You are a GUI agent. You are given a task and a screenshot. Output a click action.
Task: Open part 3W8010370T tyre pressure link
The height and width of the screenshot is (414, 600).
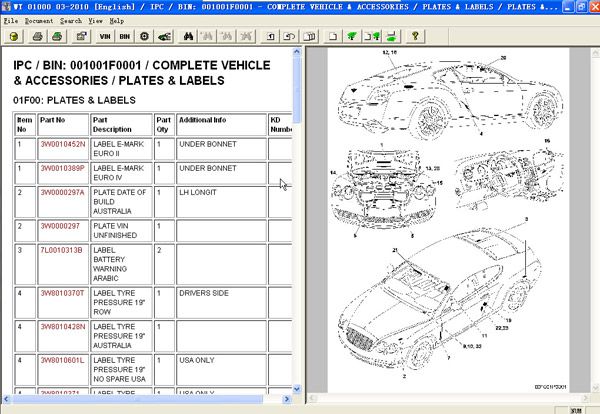[62, 294]
